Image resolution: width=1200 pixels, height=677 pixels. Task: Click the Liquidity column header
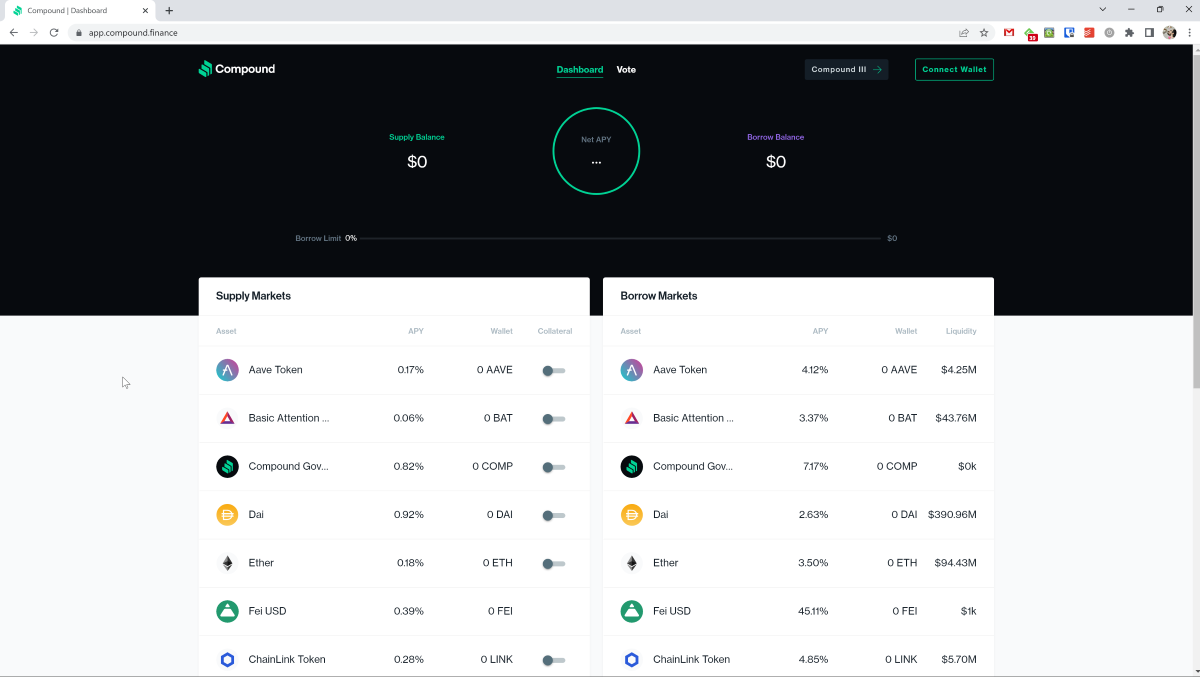coord(961,331)
